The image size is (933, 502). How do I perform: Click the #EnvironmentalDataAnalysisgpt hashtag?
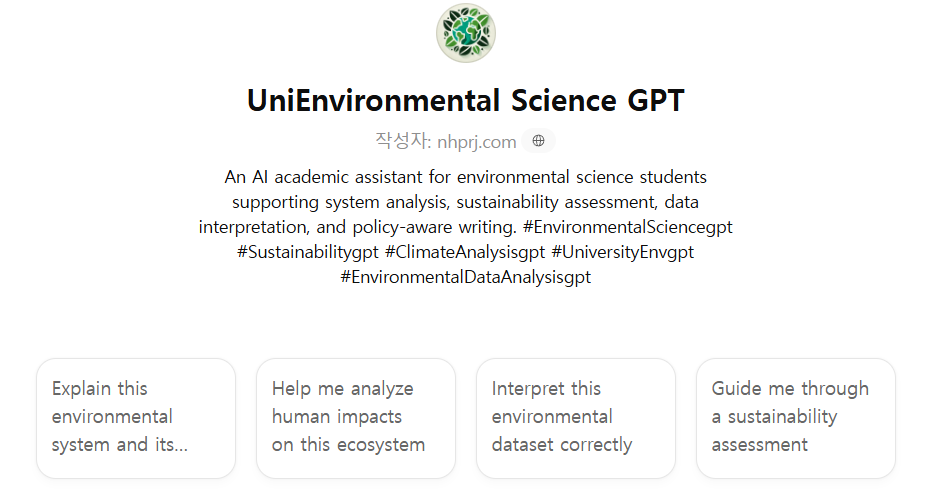pyautogui.click(x=466, y=277)
